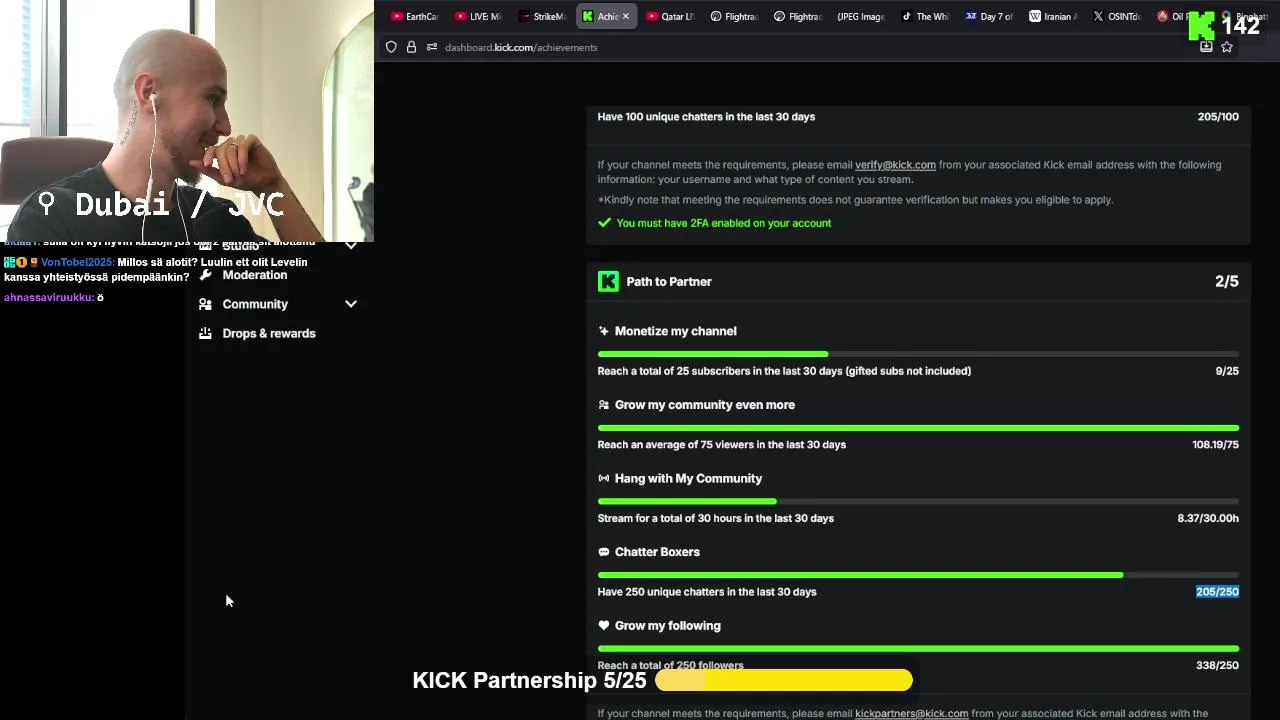
Task: Switch to the EarthCam browser tab
Action: point(415,16)
